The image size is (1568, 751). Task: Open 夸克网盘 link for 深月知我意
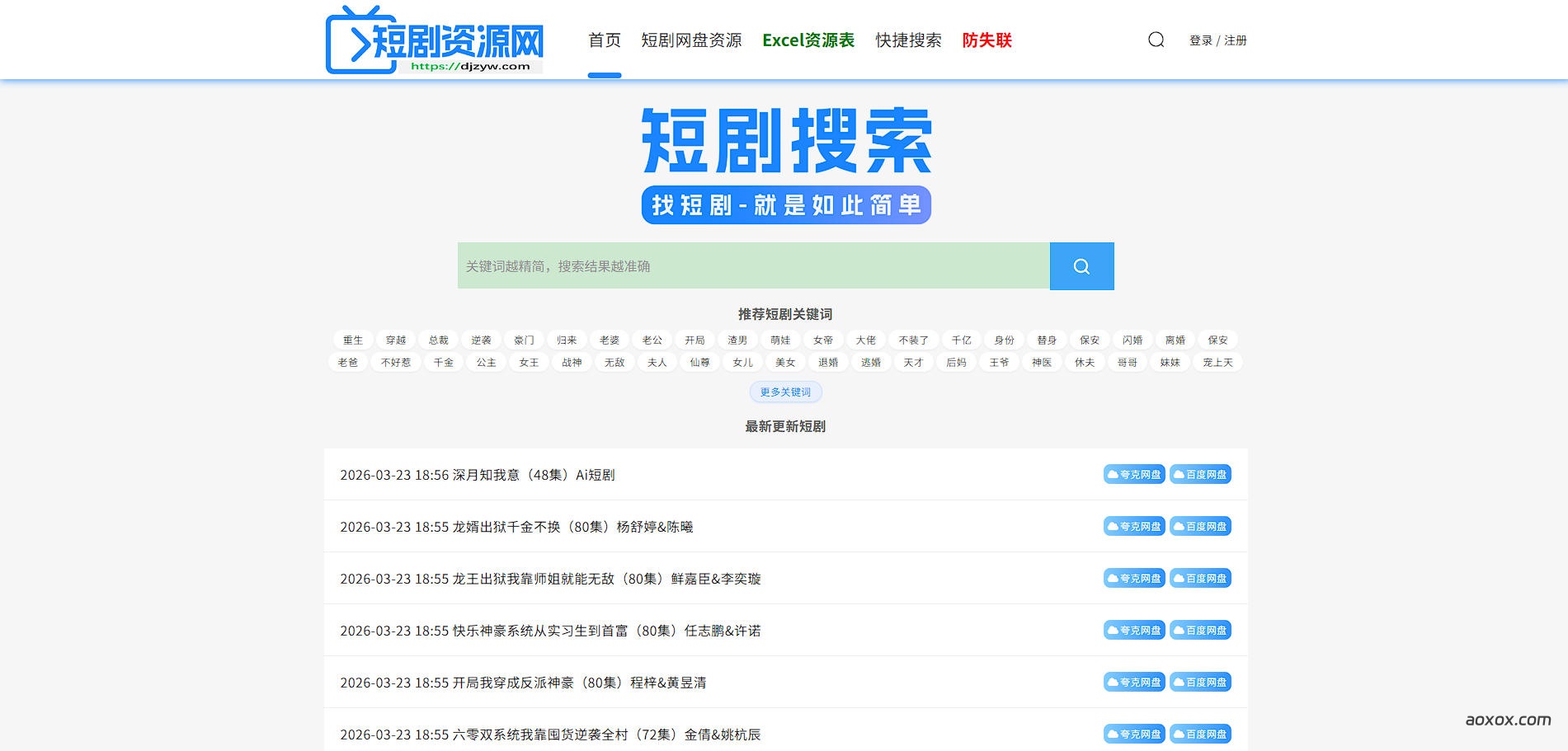coord(1133,474)
